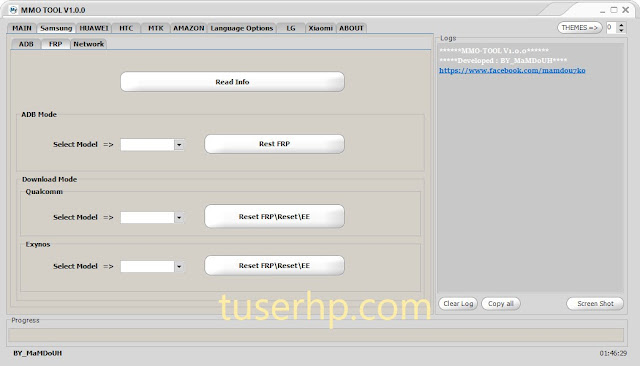Click the 01:46:29 clock in status bar
The image size is (640, 366).
(x=613, y=353)
